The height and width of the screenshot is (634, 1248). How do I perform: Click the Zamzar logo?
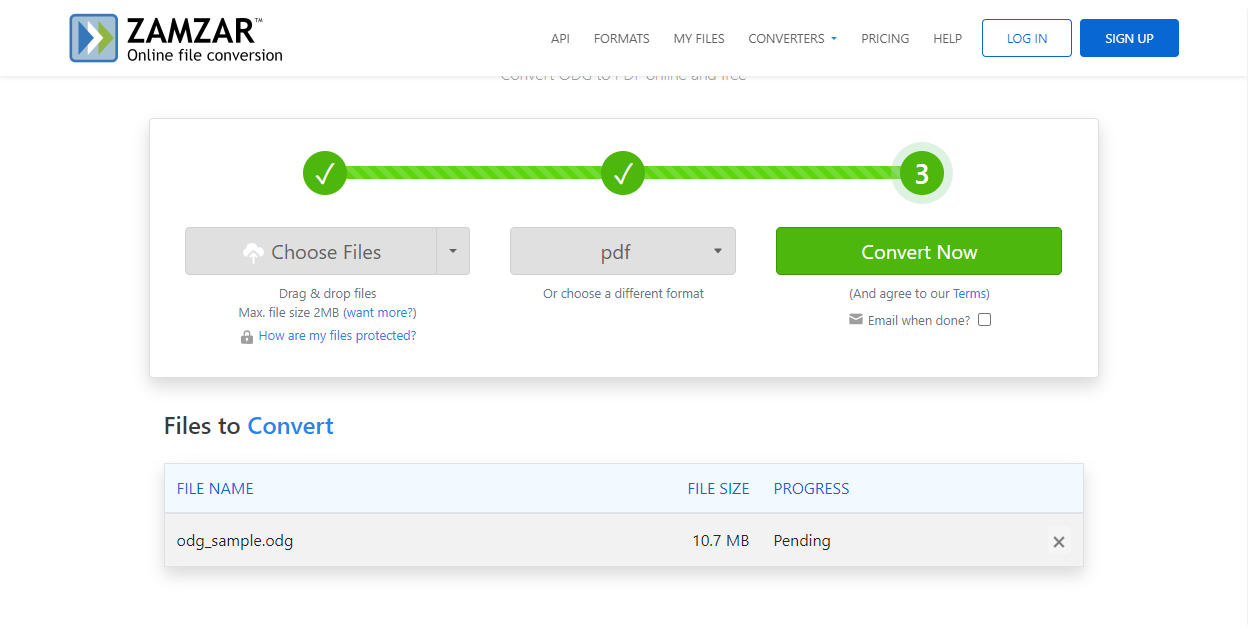coord(176,38)
